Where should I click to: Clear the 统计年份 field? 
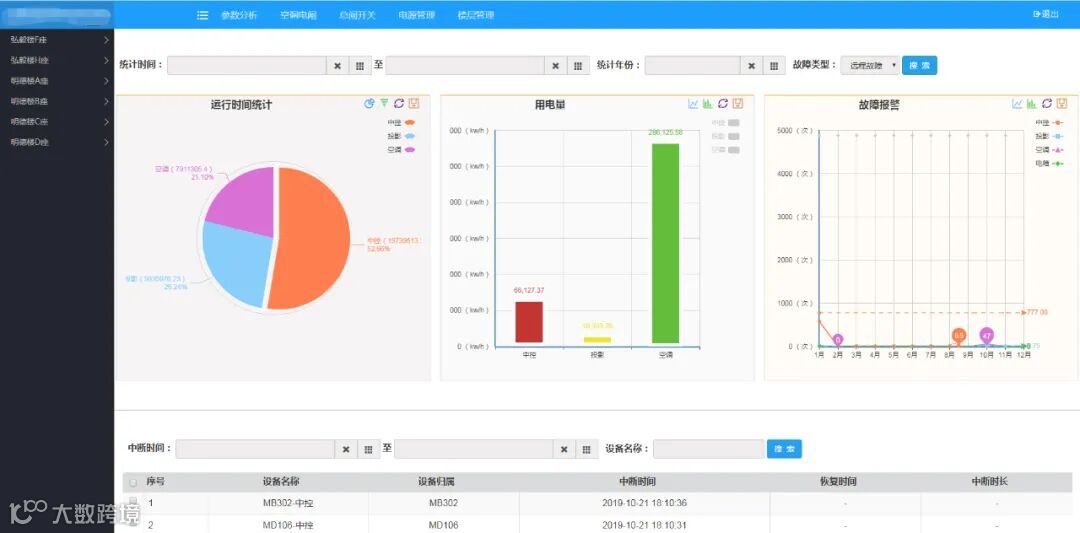[751, 66]
